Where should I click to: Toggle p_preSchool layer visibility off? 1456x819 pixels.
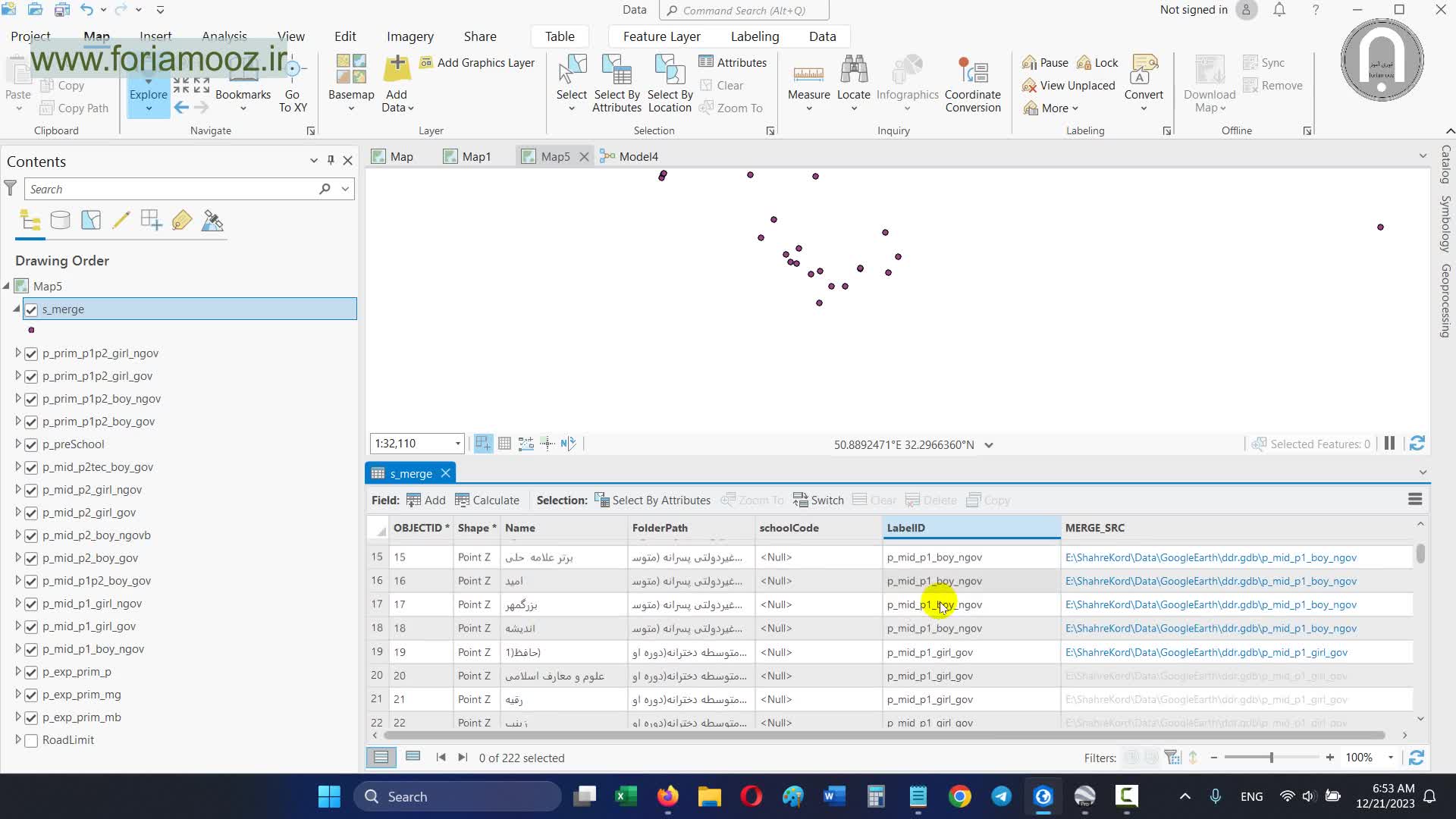click(31, 444)
